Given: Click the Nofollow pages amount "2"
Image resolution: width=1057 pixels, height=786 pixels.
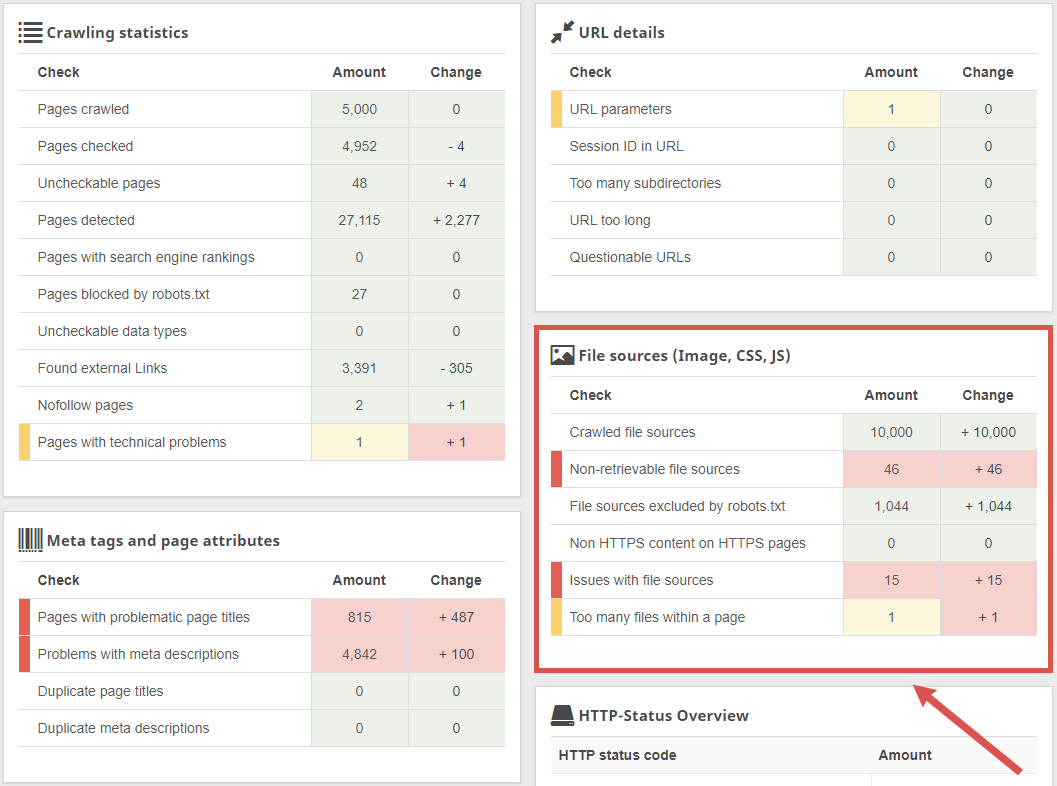Looking at the screenshot, I should coord(359,405).
